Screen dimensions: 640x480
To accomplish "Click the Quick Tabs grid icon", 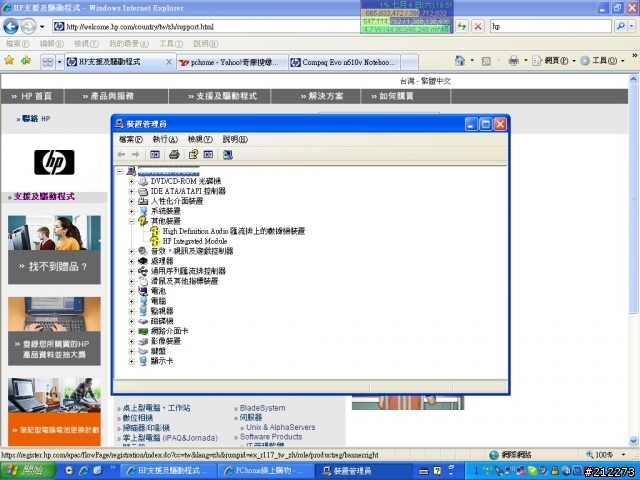I will (x=48, y=62).
